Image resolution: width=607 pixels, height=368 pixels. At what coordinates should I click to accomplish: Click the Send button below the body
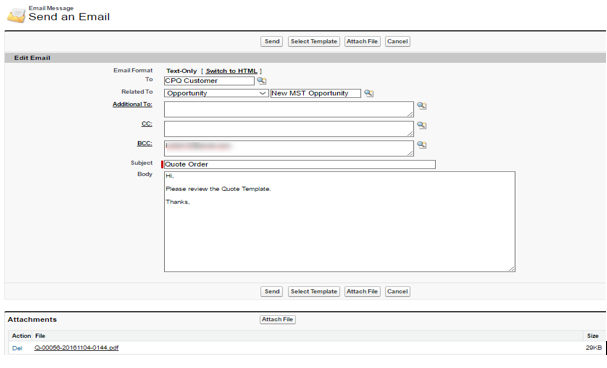tap(272, 291)
